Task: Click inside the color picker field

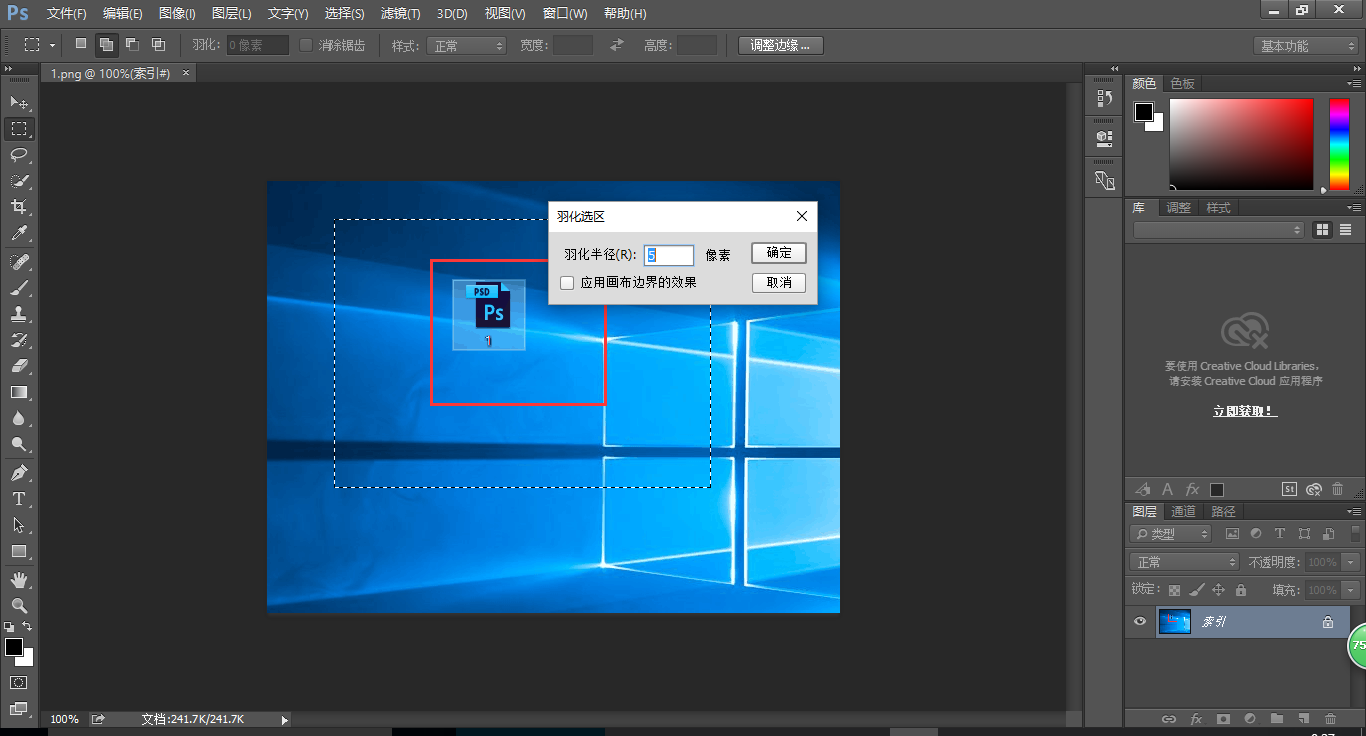Action: coord(1241,144)
